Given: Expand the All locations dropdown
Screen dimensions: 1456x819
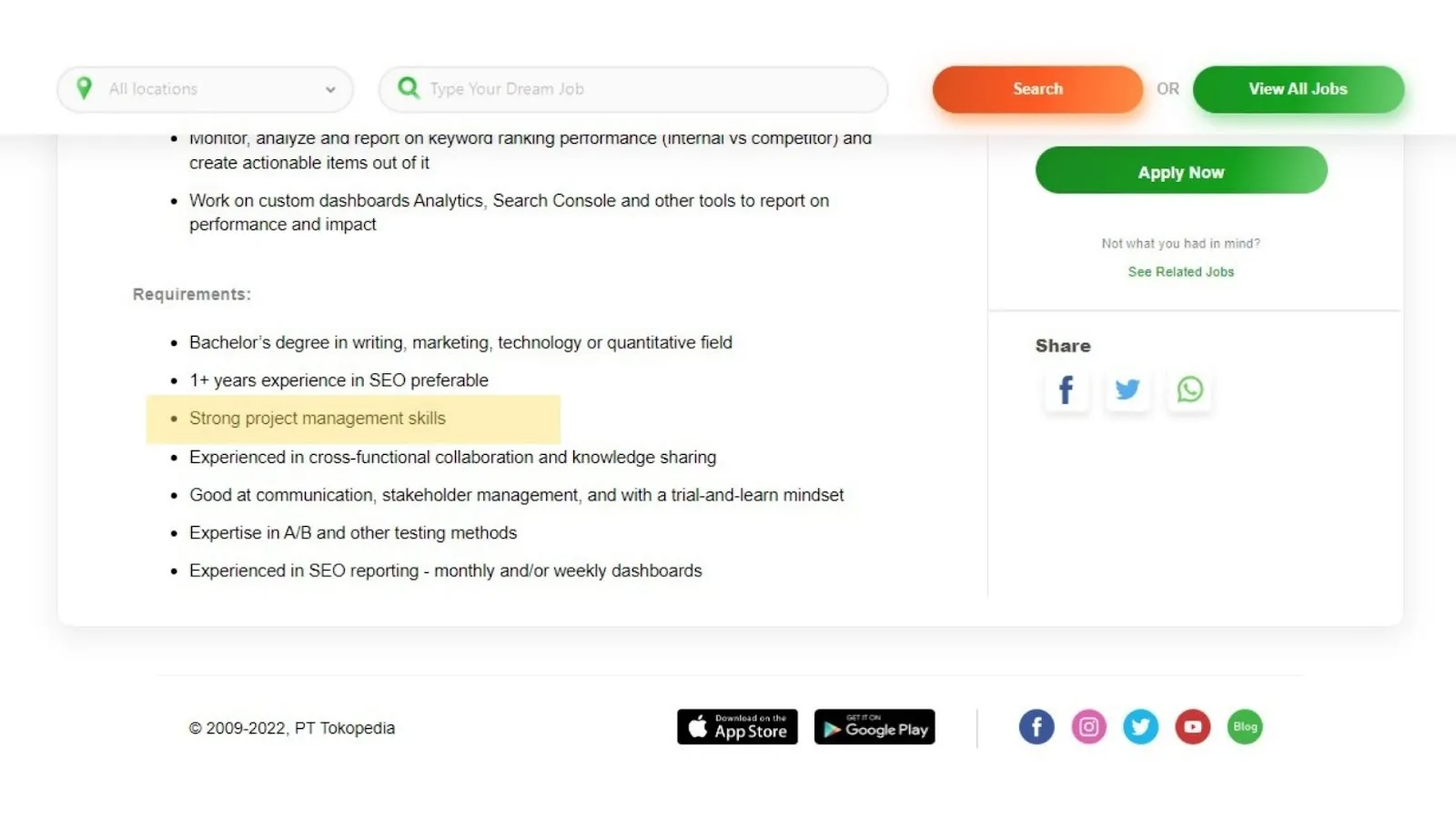Looking at the screenshot, I should (205, 88).
